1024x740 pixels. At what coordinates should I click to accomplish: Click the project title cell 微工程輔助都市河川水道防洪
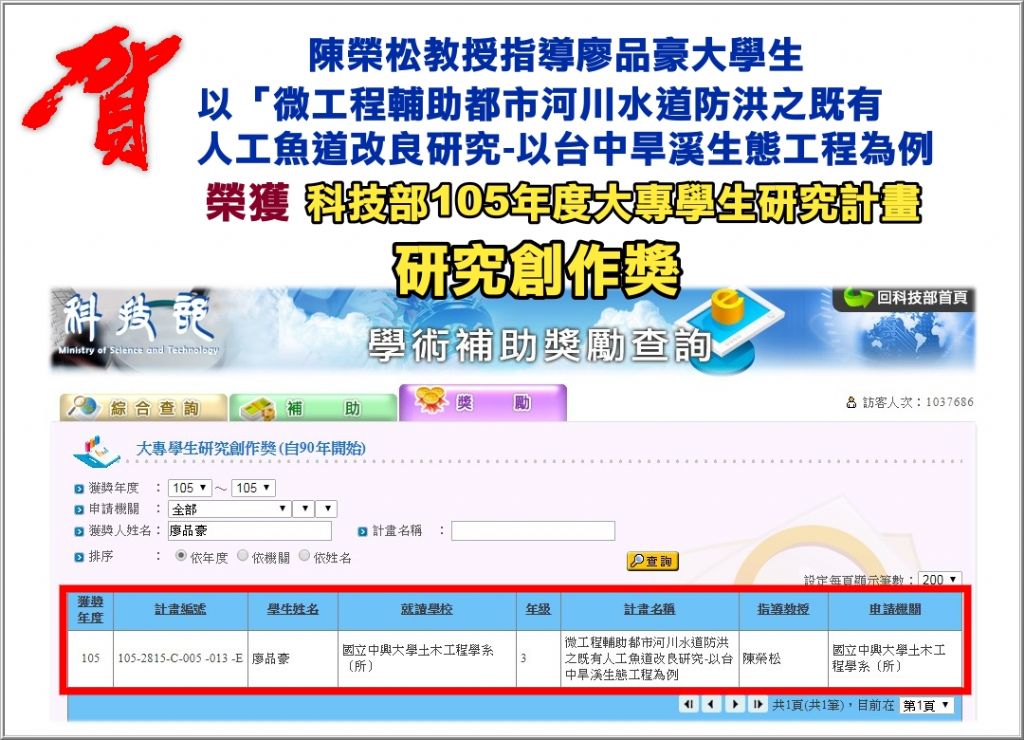pyautogui.click(x=648, y=658)
